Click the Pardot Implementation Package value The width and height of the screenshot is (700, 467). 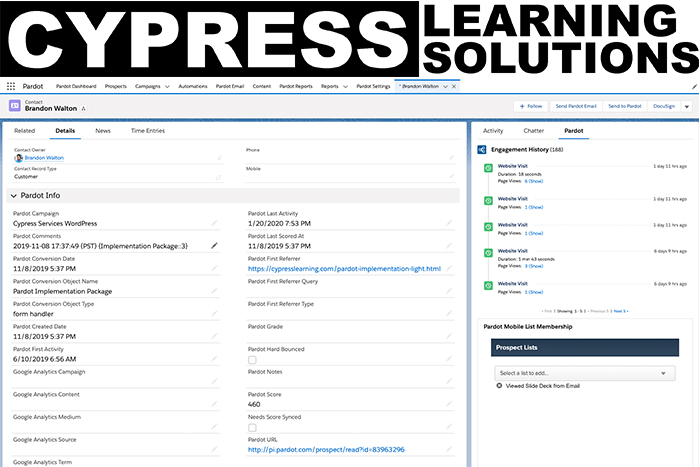[62, 292]
